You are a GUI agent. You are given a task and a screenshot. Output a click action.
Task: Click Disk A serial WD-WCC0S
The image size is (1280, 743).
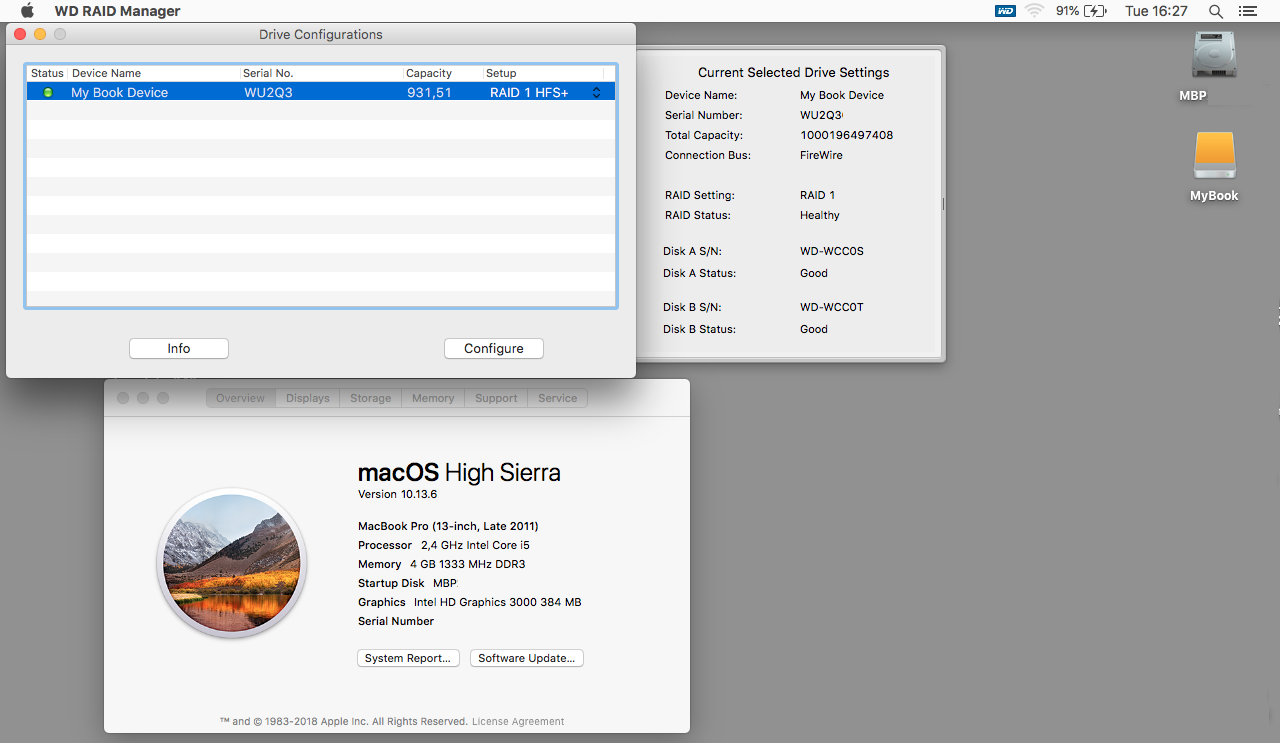832,251
